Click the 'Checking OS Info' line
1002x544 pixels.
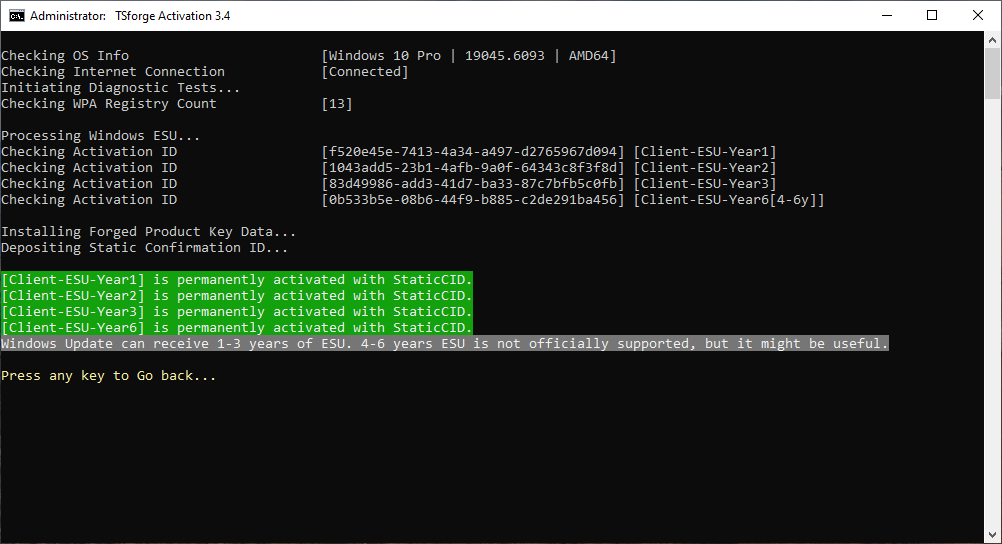(65, 56)
